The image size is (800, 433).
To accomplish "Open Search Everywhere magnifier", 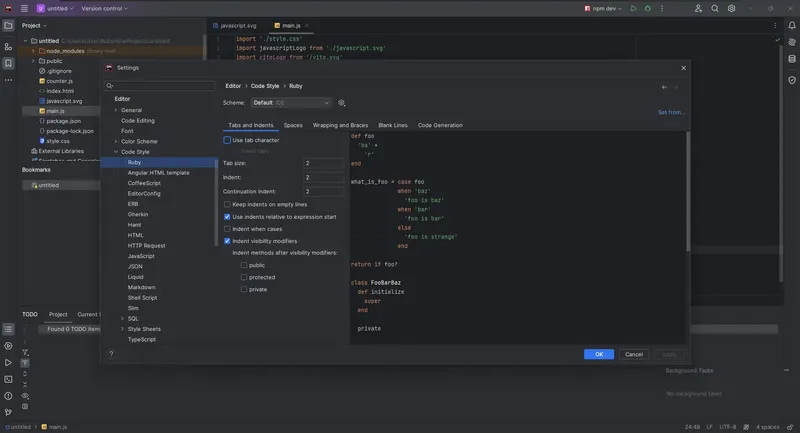I will [x=715, y=9].
